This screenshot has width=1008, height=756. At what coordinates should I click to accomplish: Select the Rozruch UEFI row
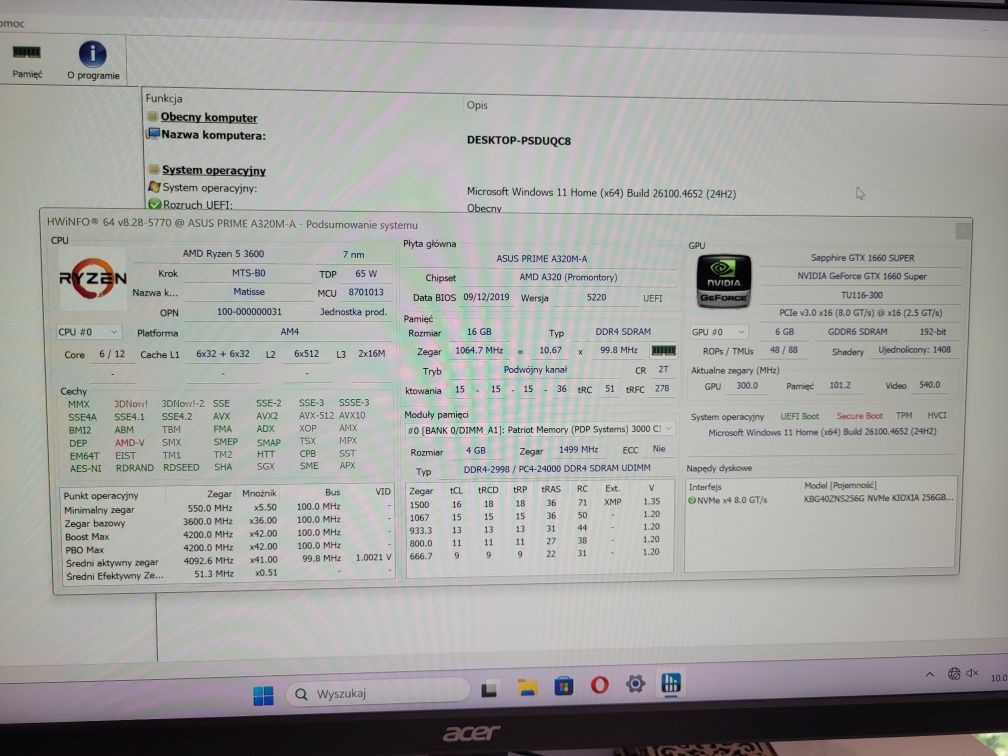coord(198,205)
